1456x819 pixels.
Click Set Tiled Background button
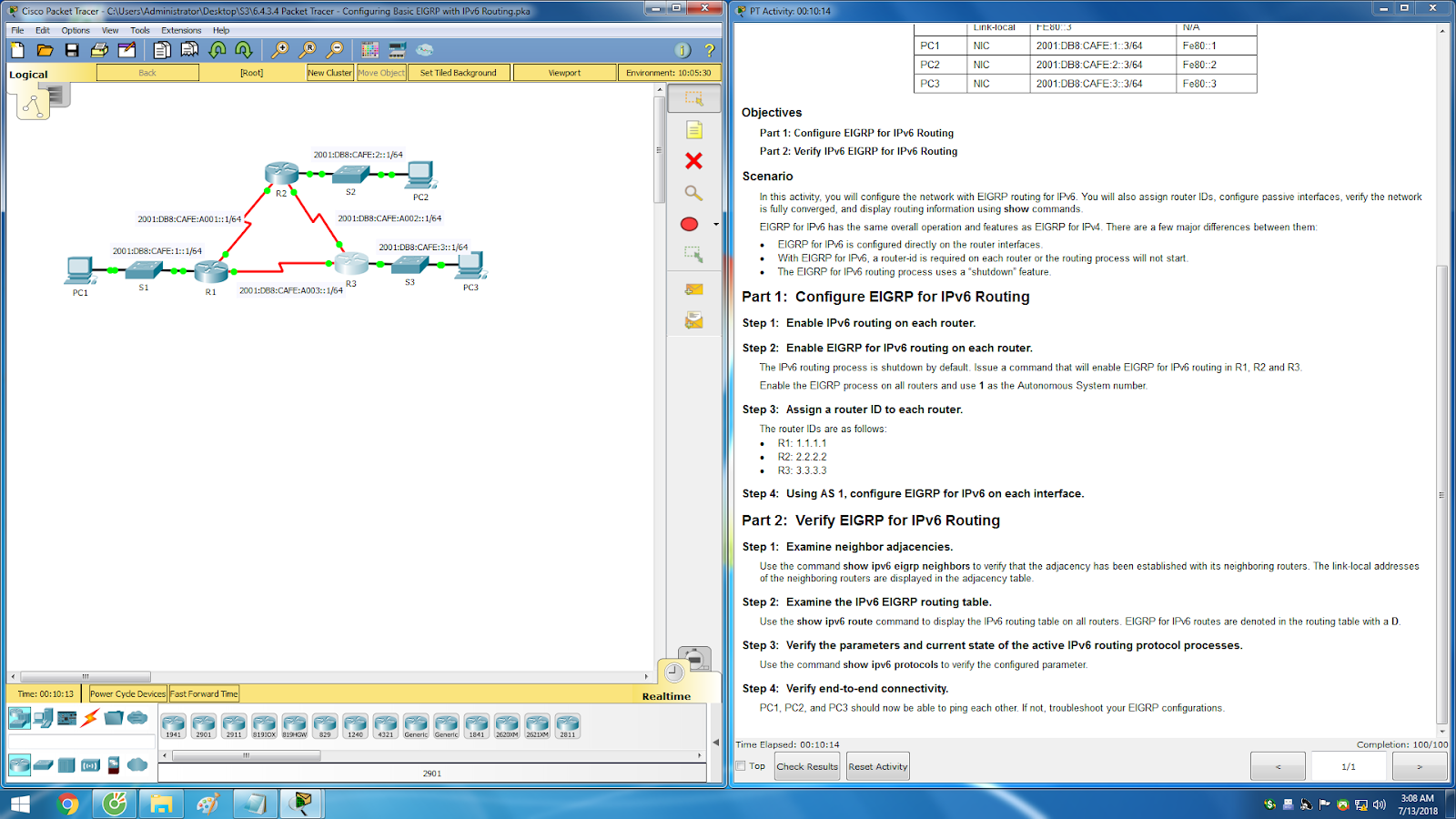click(459, 73)
